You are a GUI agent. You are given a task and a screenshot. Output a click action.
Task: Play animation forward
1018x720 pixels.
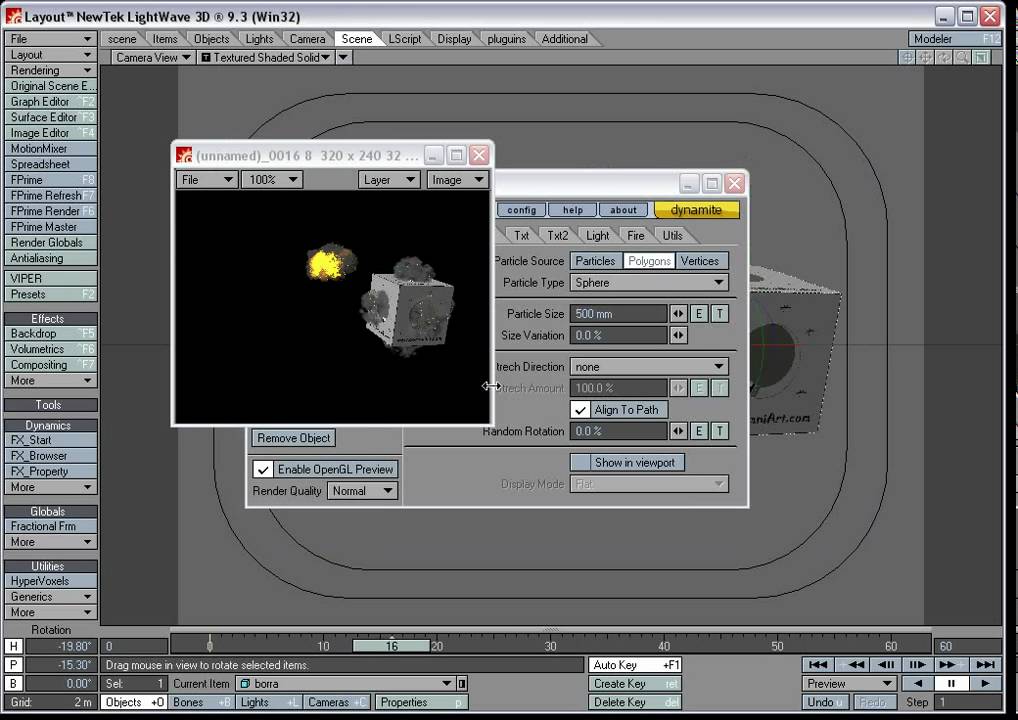tap(986, 683)
